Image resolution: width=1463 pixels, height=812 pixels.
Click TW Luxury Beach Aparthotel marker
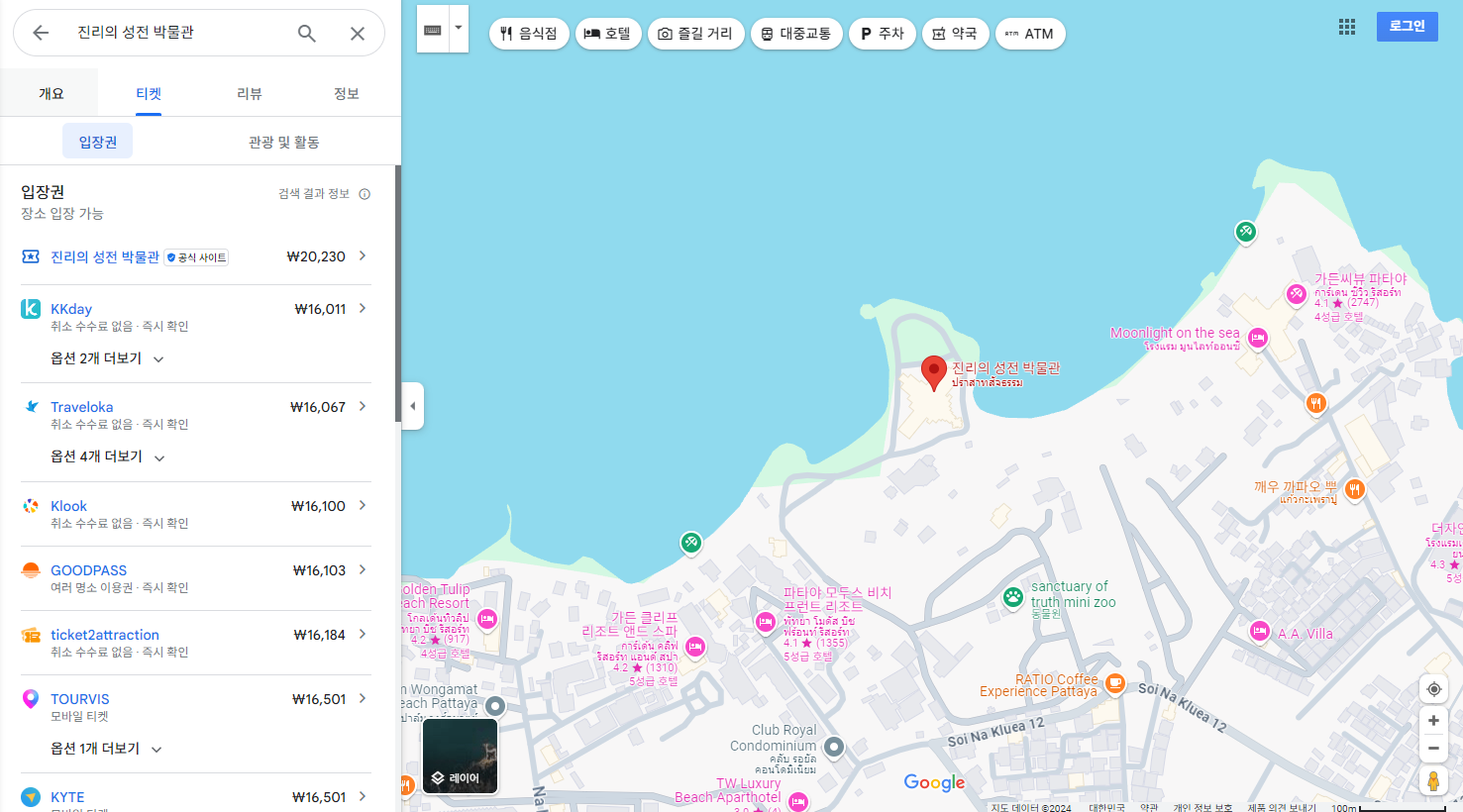tap(798, 800)
